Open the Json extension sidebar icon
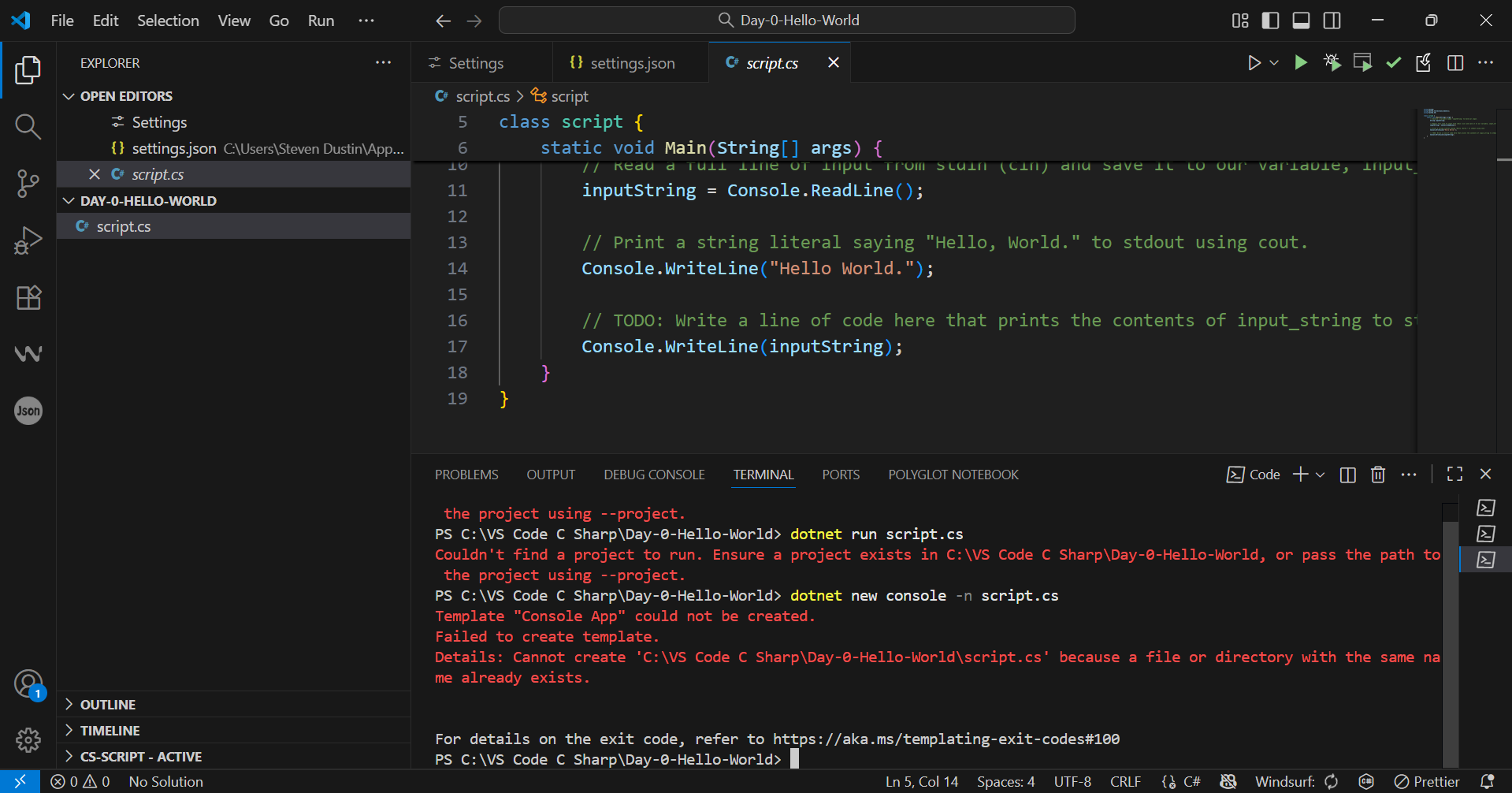Viewport: 1512px width, 793px height. pos(28,411)
